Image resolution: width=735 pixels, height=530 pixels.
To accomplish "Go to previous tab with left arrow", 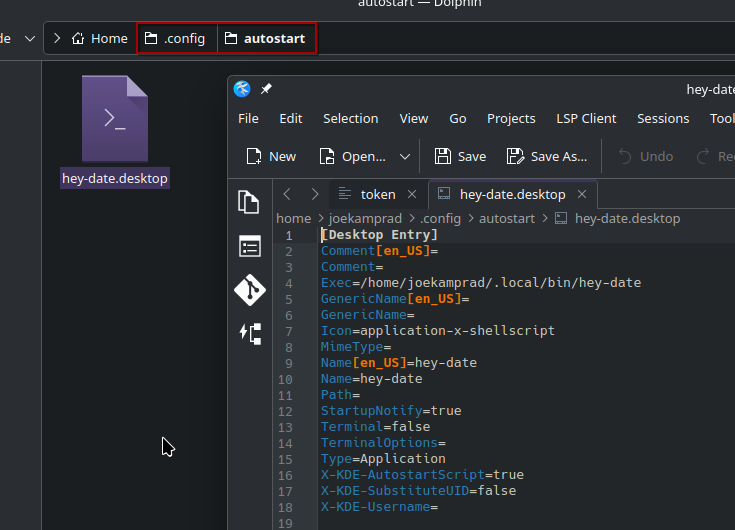I will 287,194.
